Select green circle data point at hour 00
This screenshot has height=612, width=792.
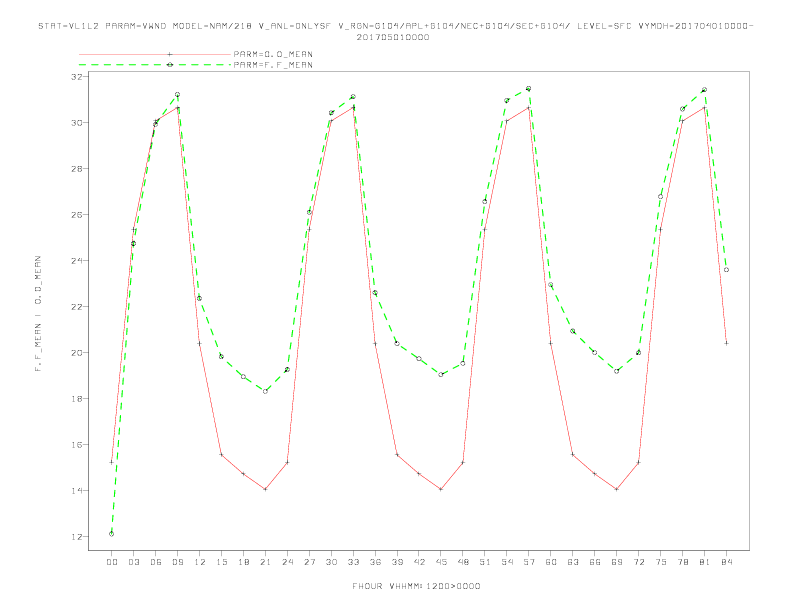[x=112, y=534]
